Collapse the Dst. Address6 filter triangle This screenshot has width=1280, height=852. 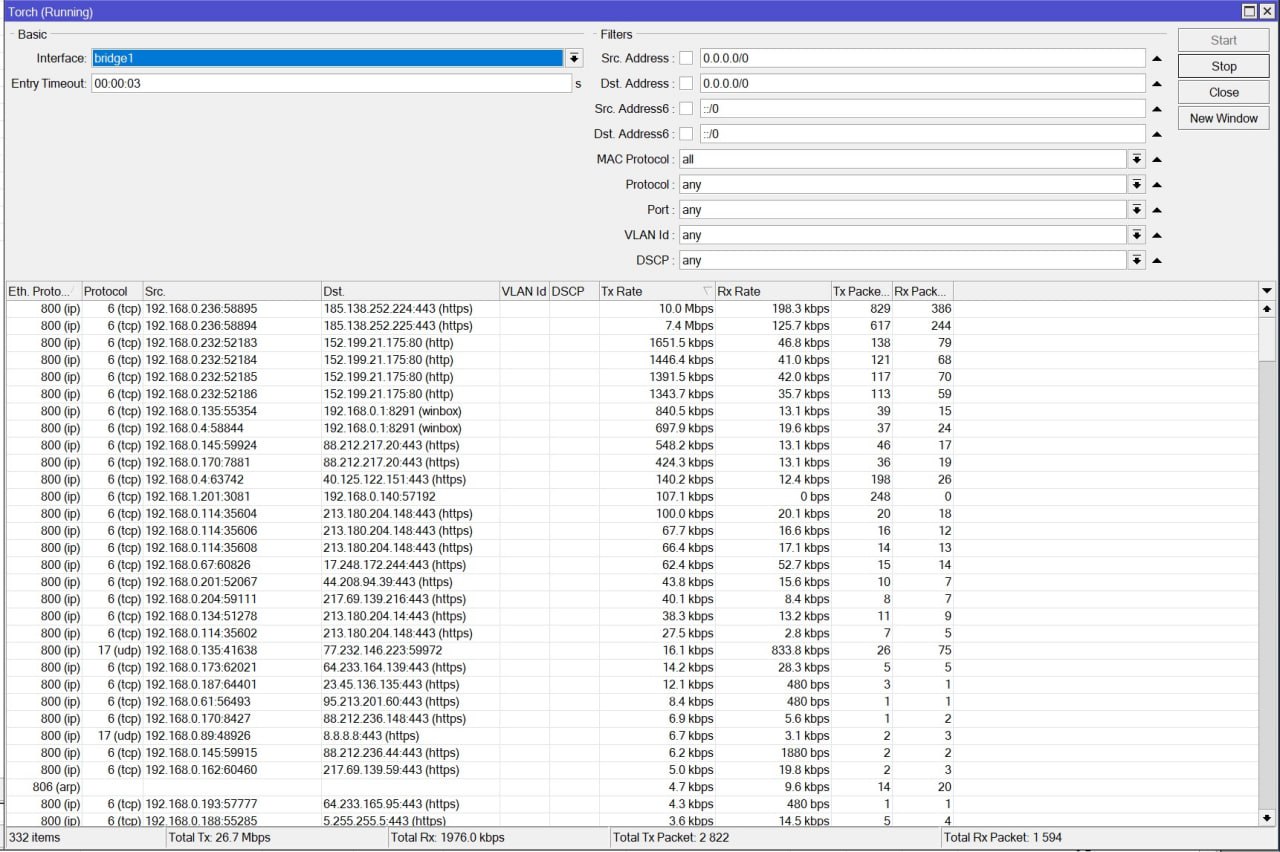[1157, 134]
